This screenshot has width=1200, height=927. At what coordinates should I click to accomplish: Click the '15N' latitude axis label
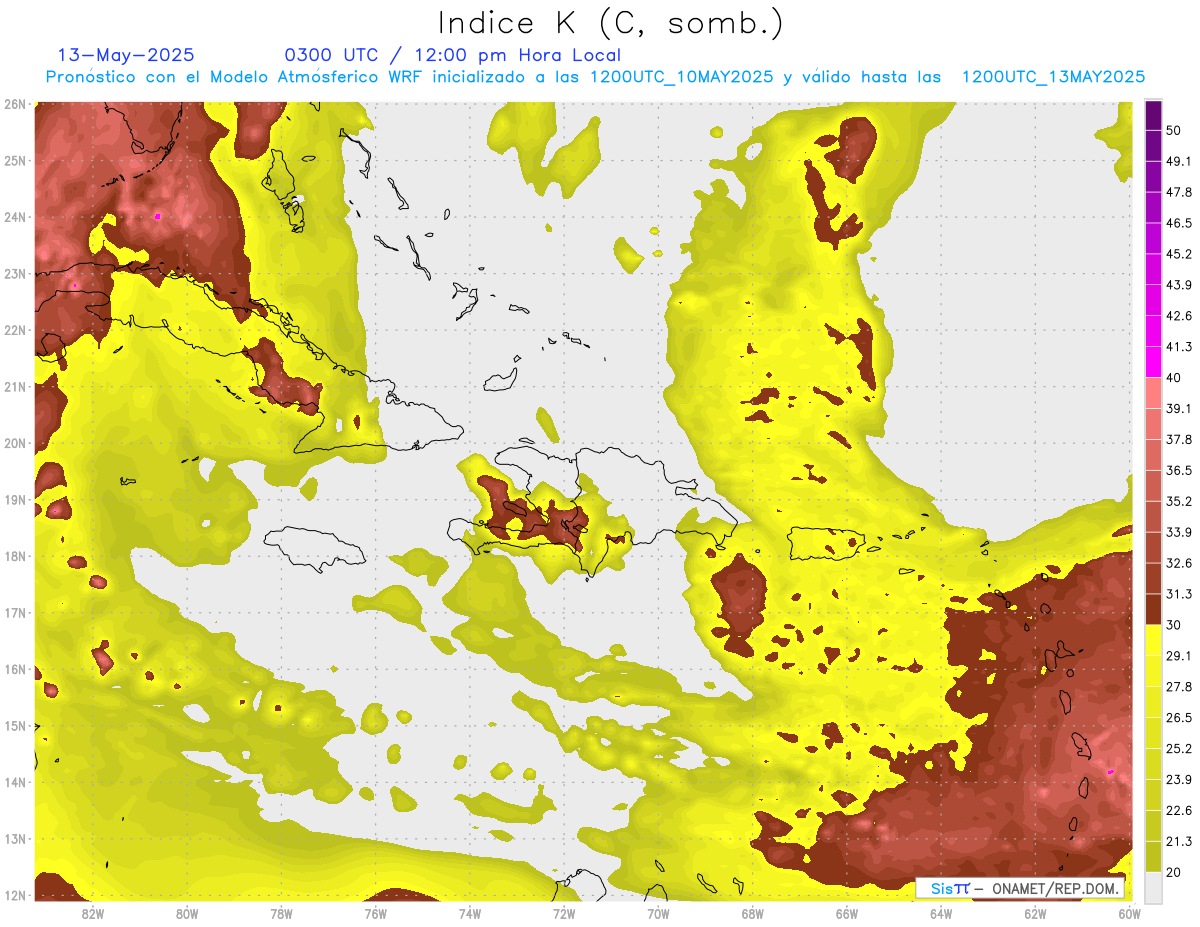15,726
